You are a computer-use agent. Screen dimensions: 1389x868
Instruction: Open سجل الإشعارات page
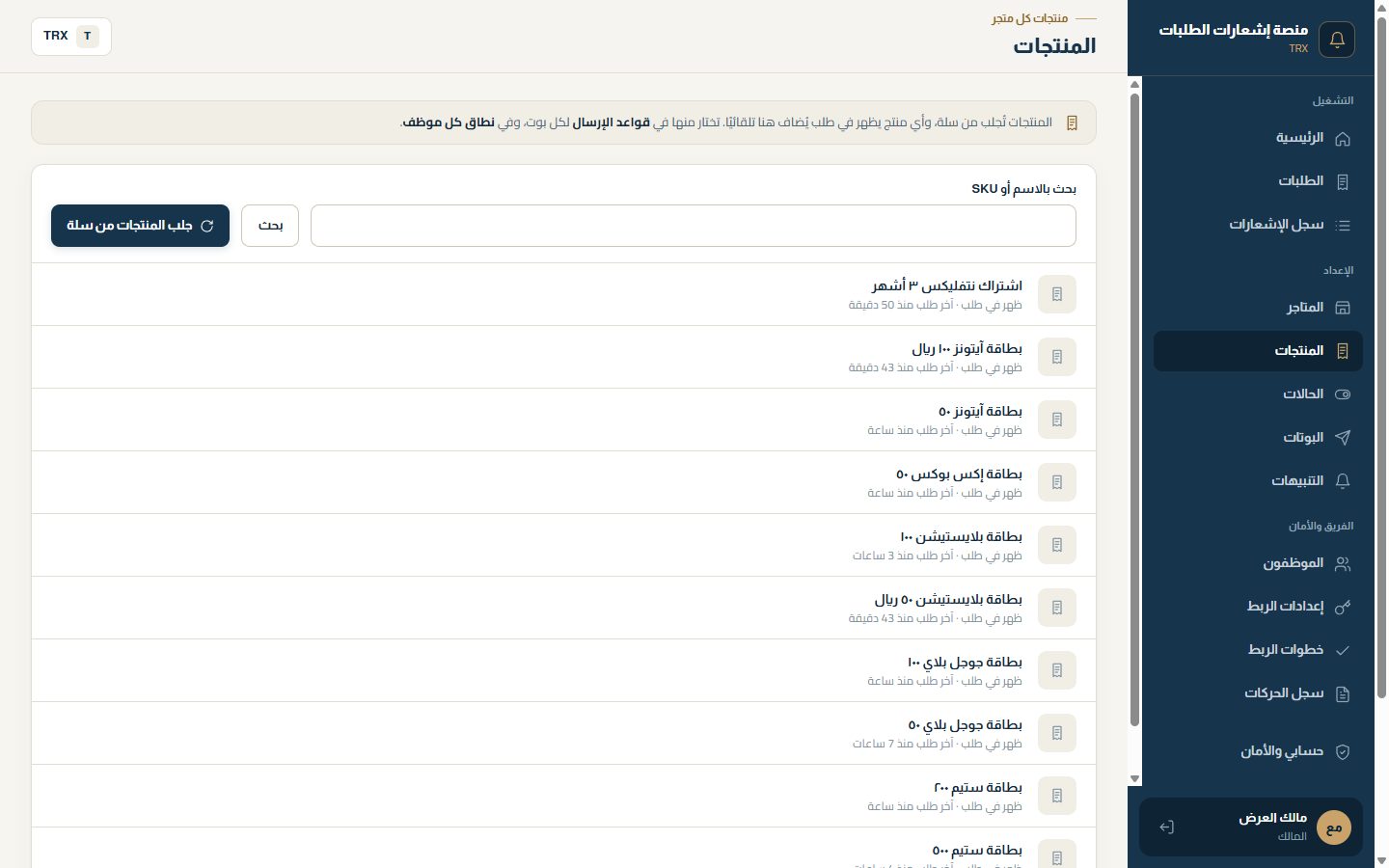(1258, 225)
